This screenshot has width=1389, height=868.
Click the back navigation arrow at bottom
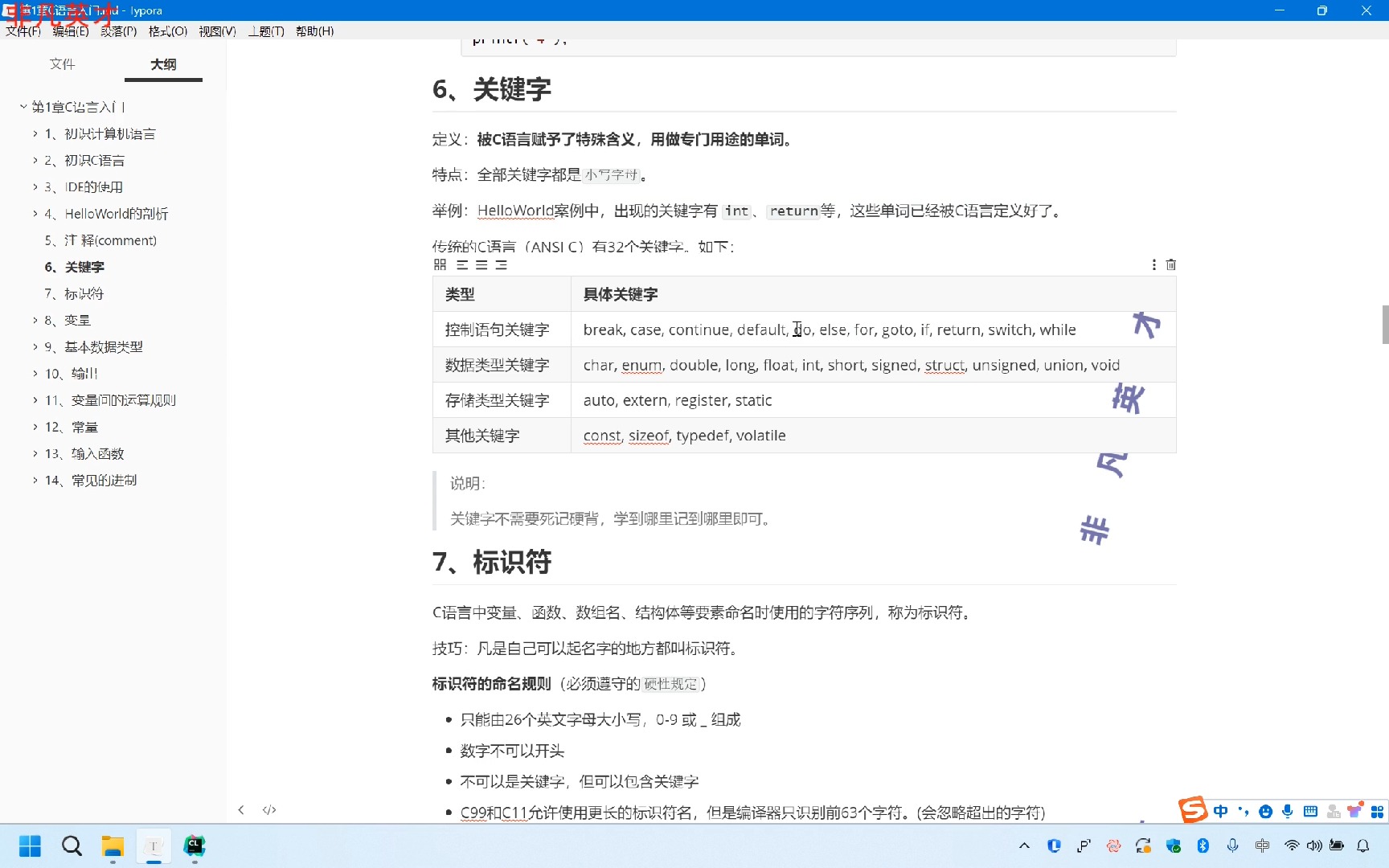241,809
